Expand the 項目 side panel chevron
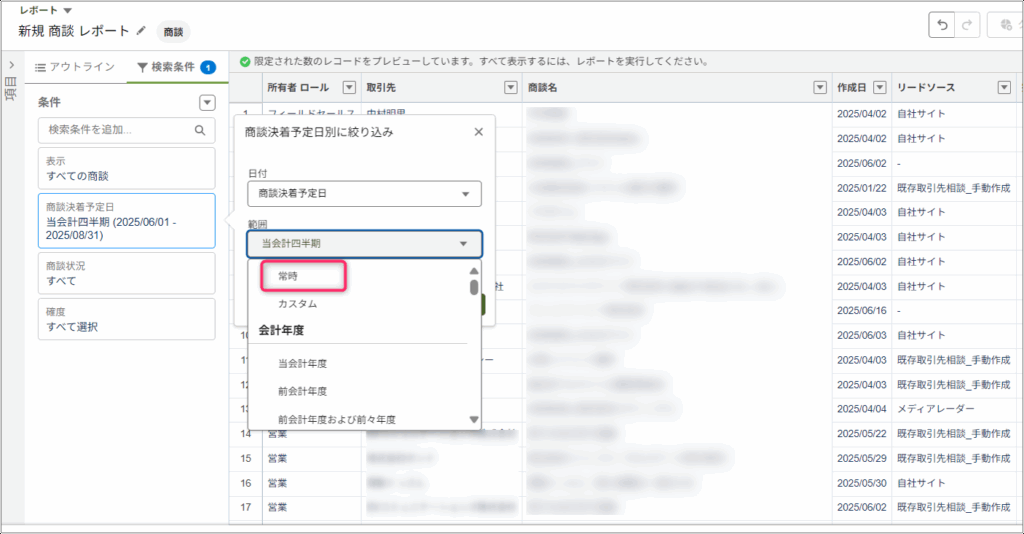This screenshot has height=534, width=1024. [x=10, y=66]
